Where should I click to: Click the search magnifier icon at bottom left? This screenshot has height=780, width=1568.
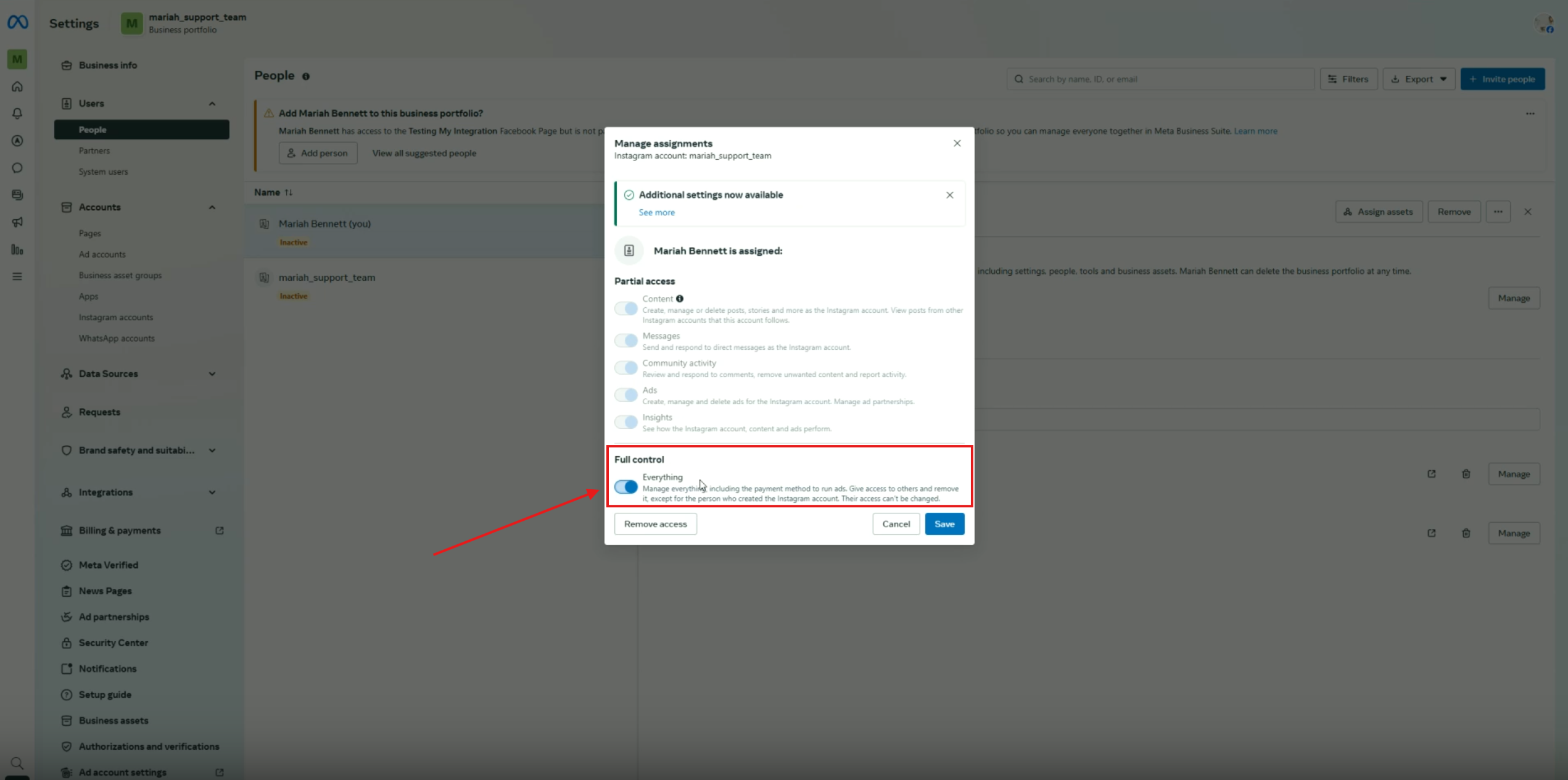[x=17, y=763]
